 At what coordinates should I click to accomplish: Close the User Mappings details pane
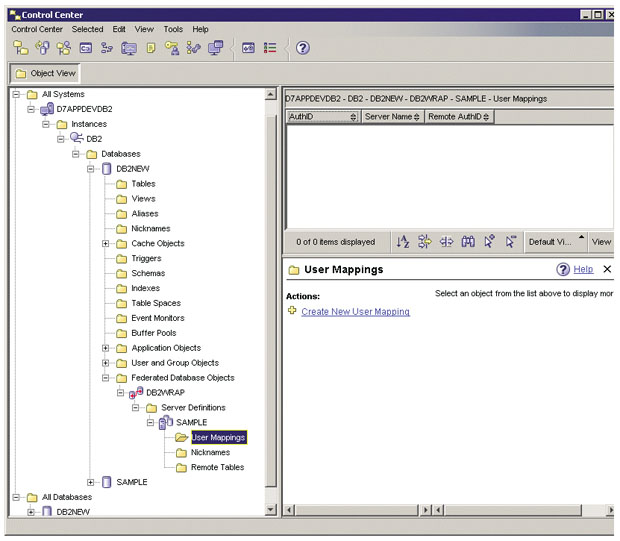(x=607, y=269)
